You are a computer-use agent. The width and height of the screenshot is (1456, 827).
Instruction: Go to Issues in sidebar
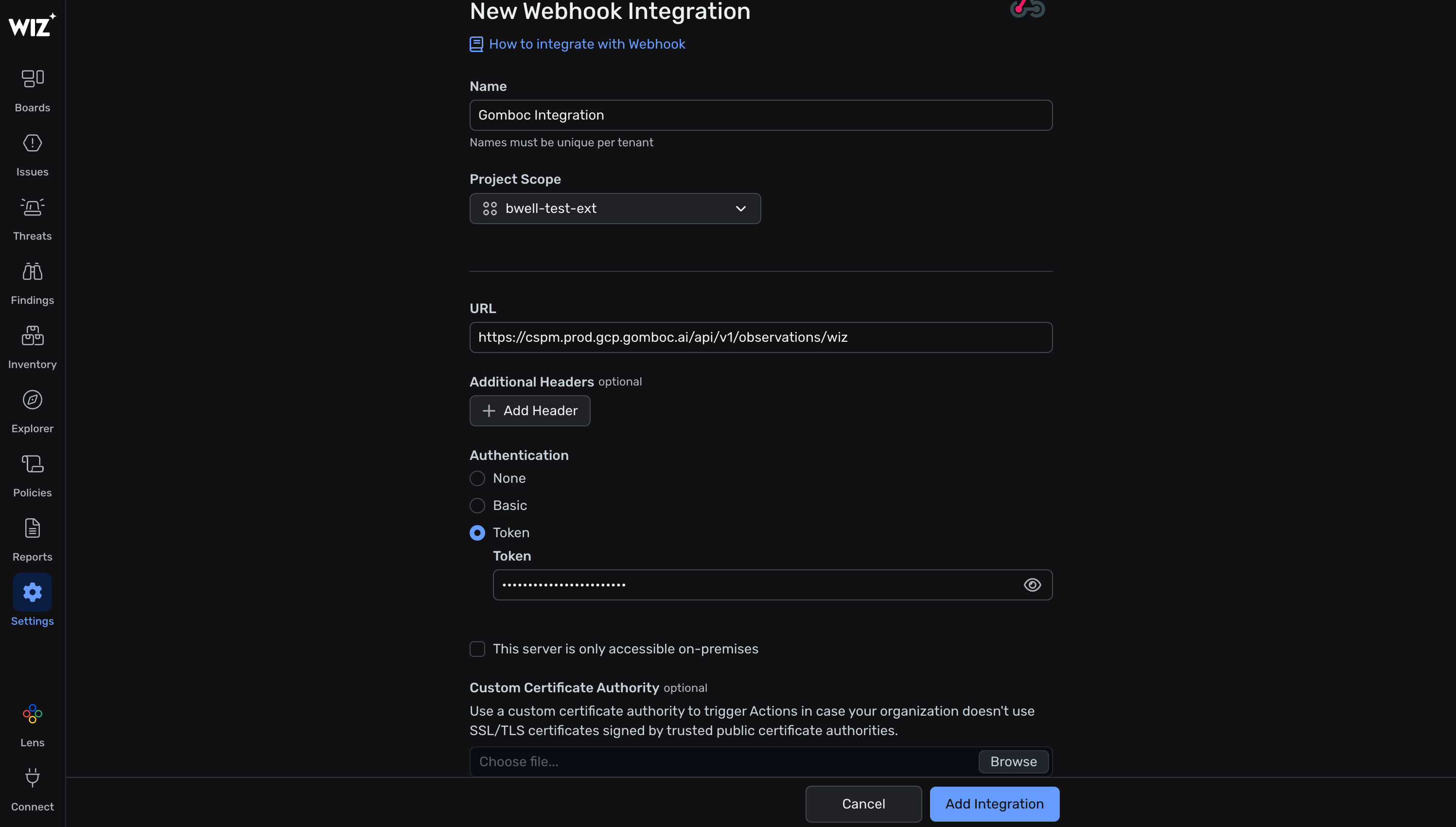tap(33, 155)
